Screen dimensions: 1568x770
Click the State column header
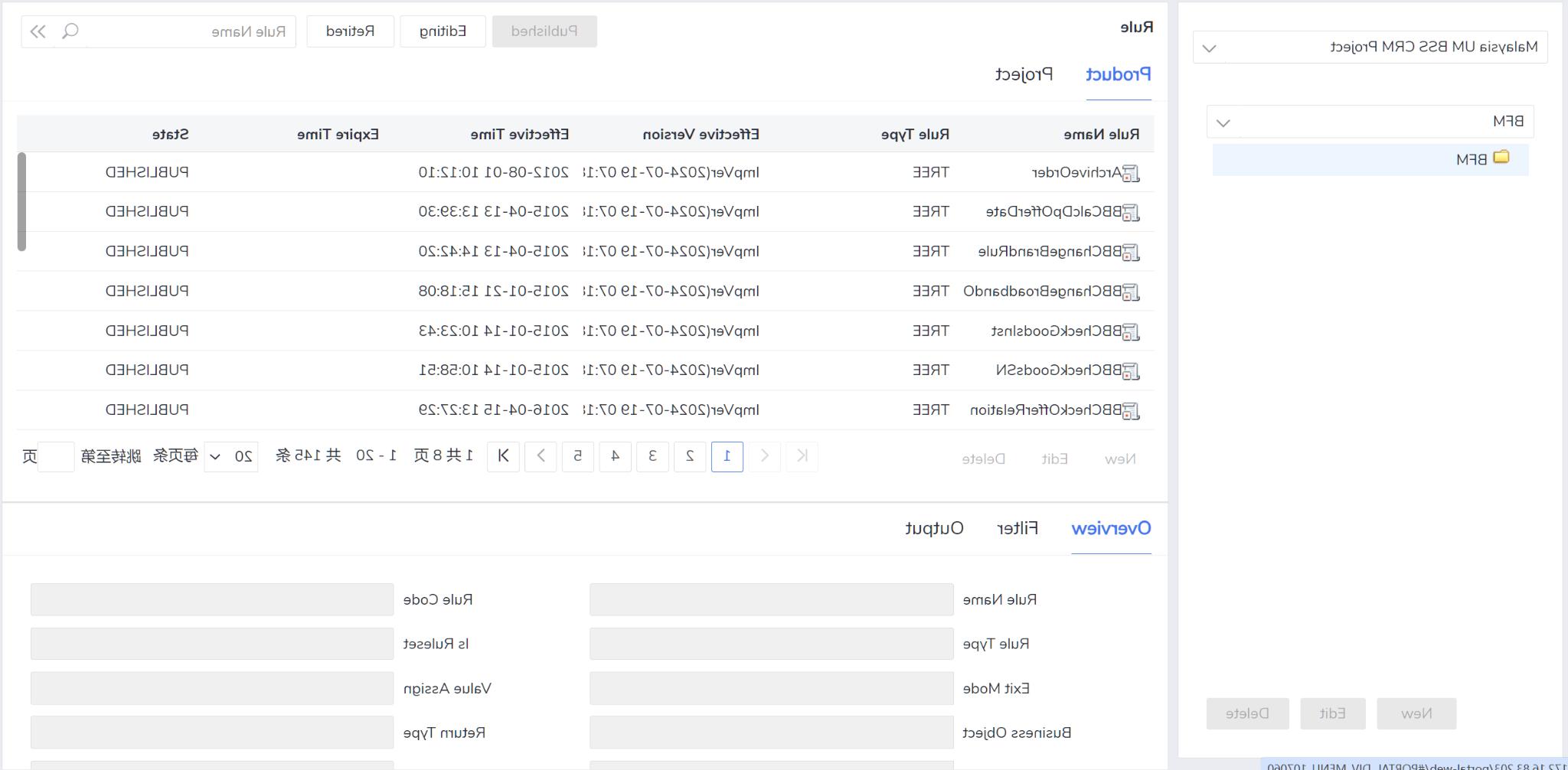coord(170,135)
